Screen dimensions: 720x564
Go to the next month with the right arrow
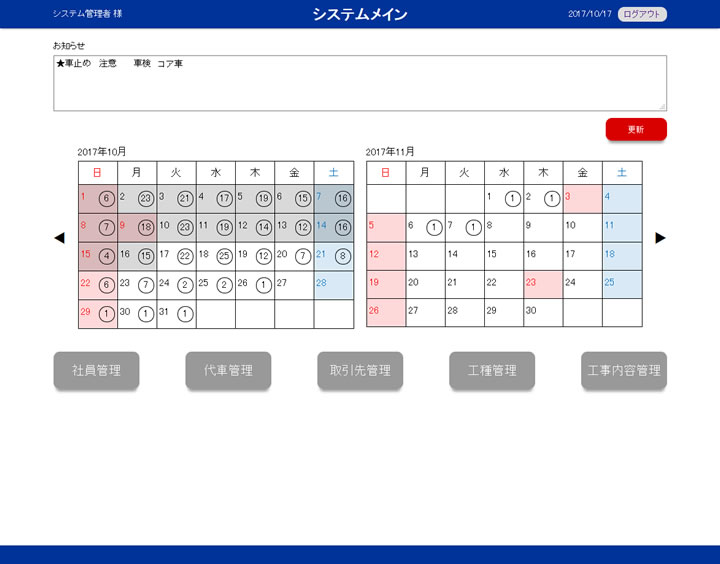point(660,237)
